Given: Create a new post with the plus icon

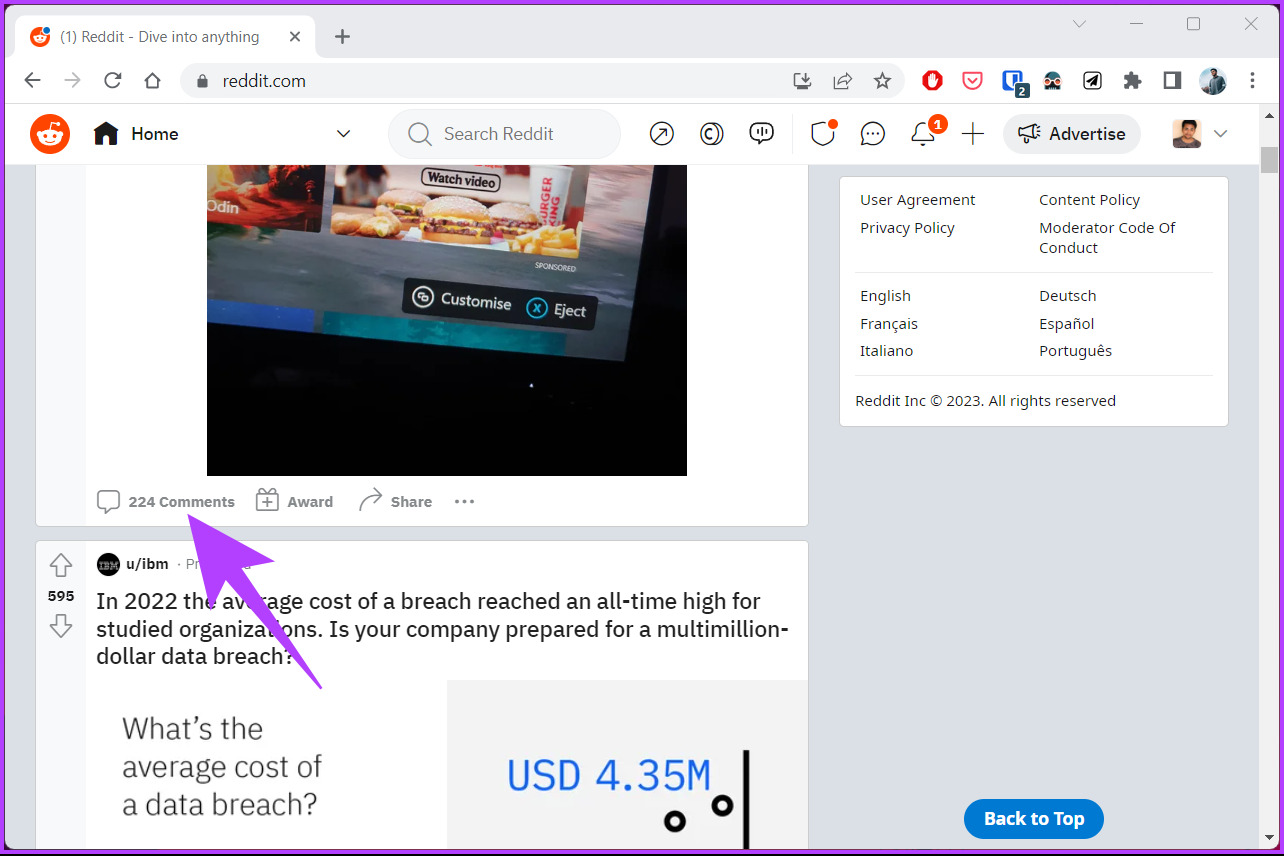Looking at the screenshot, I should click(x=972, y=133).
